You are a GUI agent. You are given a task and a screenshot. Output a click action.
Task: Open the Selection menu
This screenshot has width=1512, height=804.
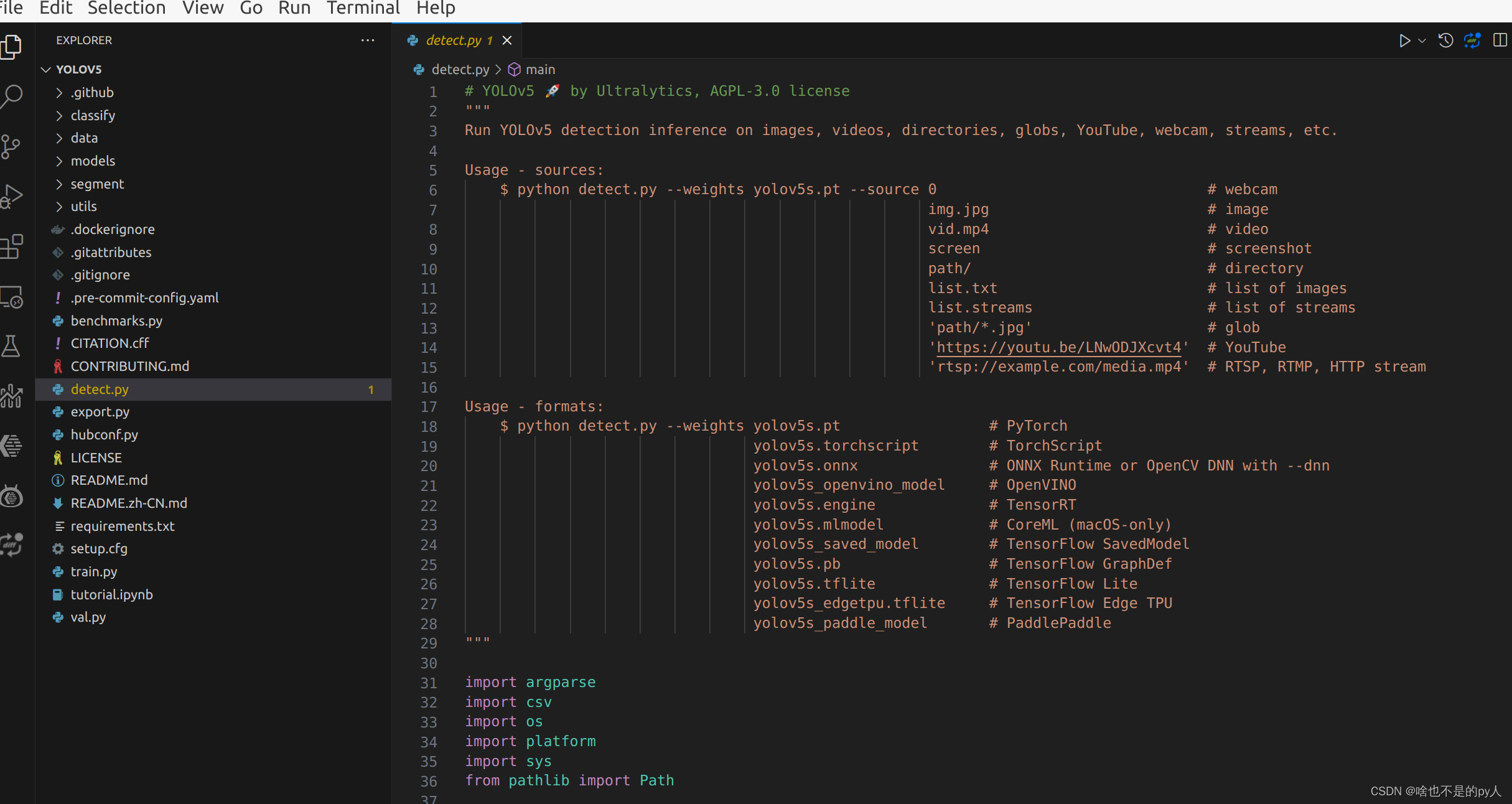pyautogui.click(x=126, y=8)
